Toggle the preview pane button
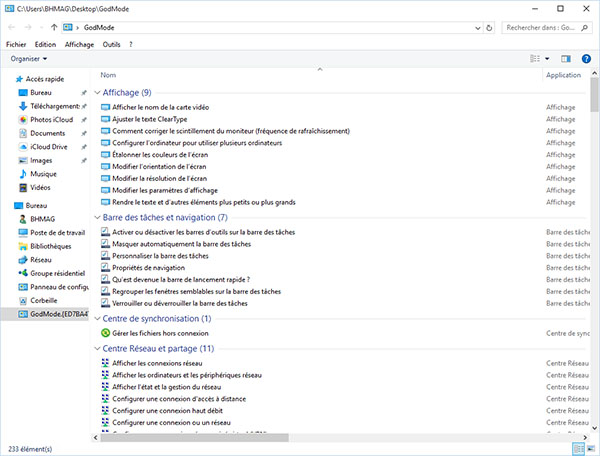The width and height of the screenshot is (600, 456). 566,59
